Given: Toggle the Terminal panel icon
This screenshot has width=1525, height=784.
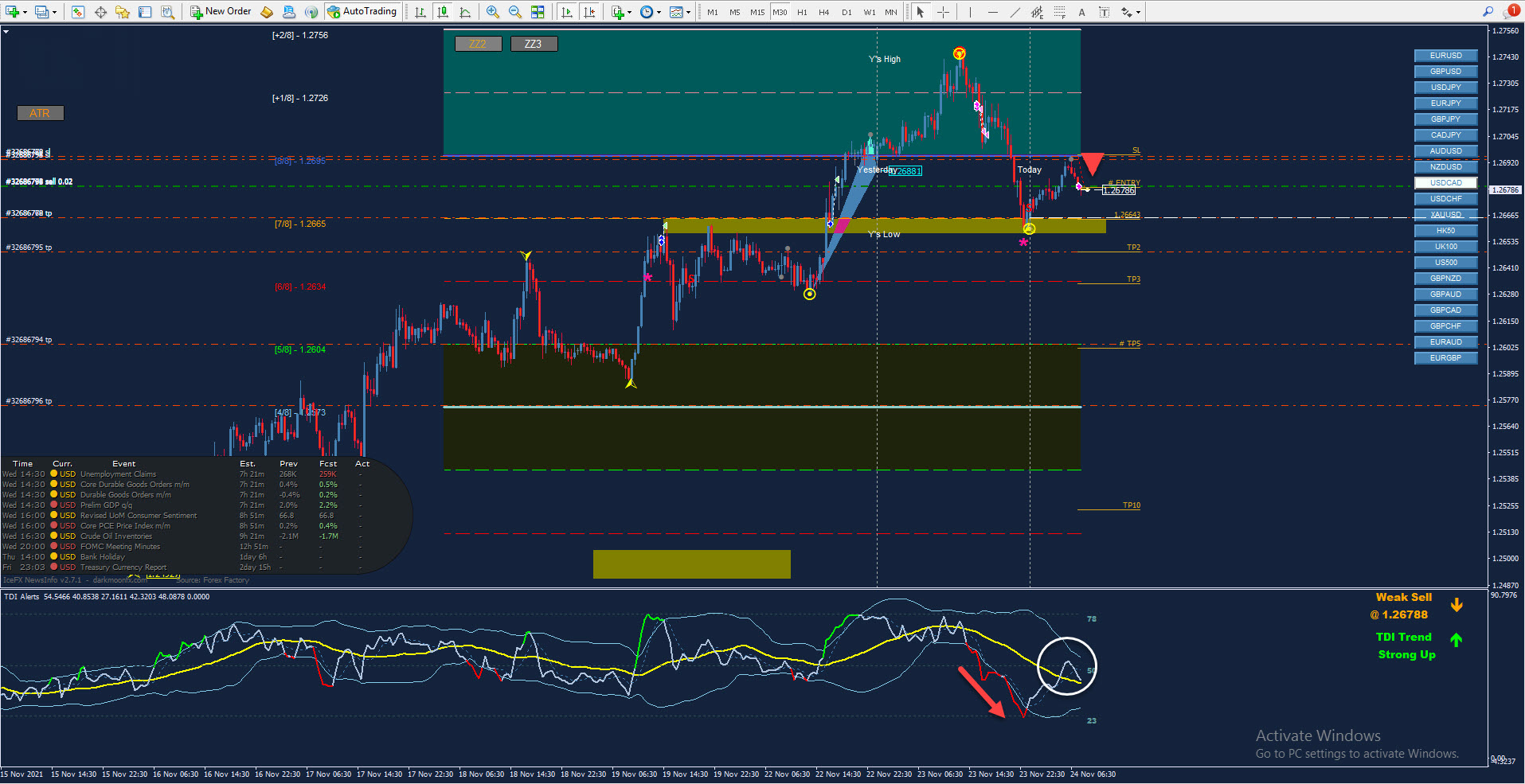Looking at the screenshot, I should click(x=145, y=12).
